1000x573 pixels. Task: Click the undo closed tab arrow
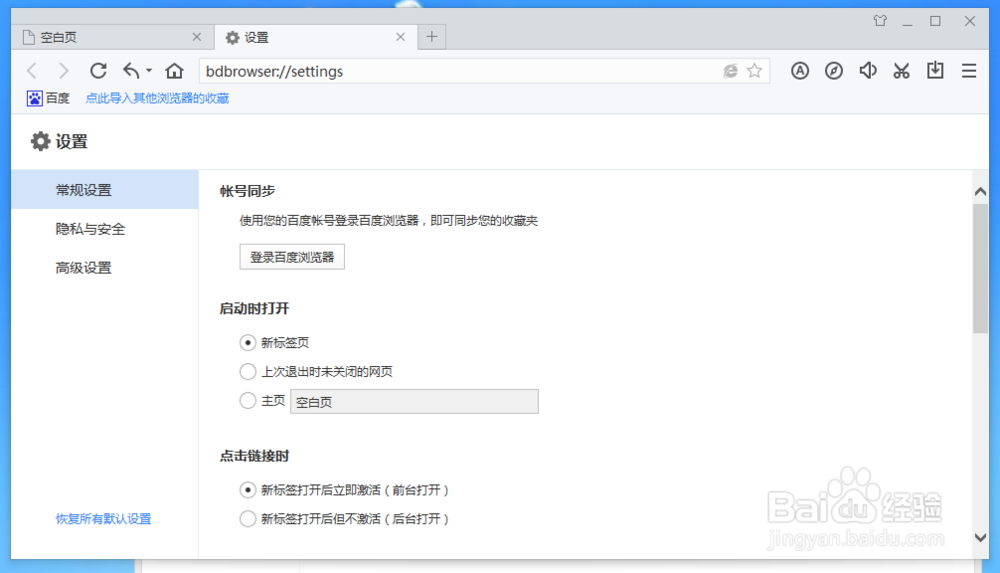131,71
